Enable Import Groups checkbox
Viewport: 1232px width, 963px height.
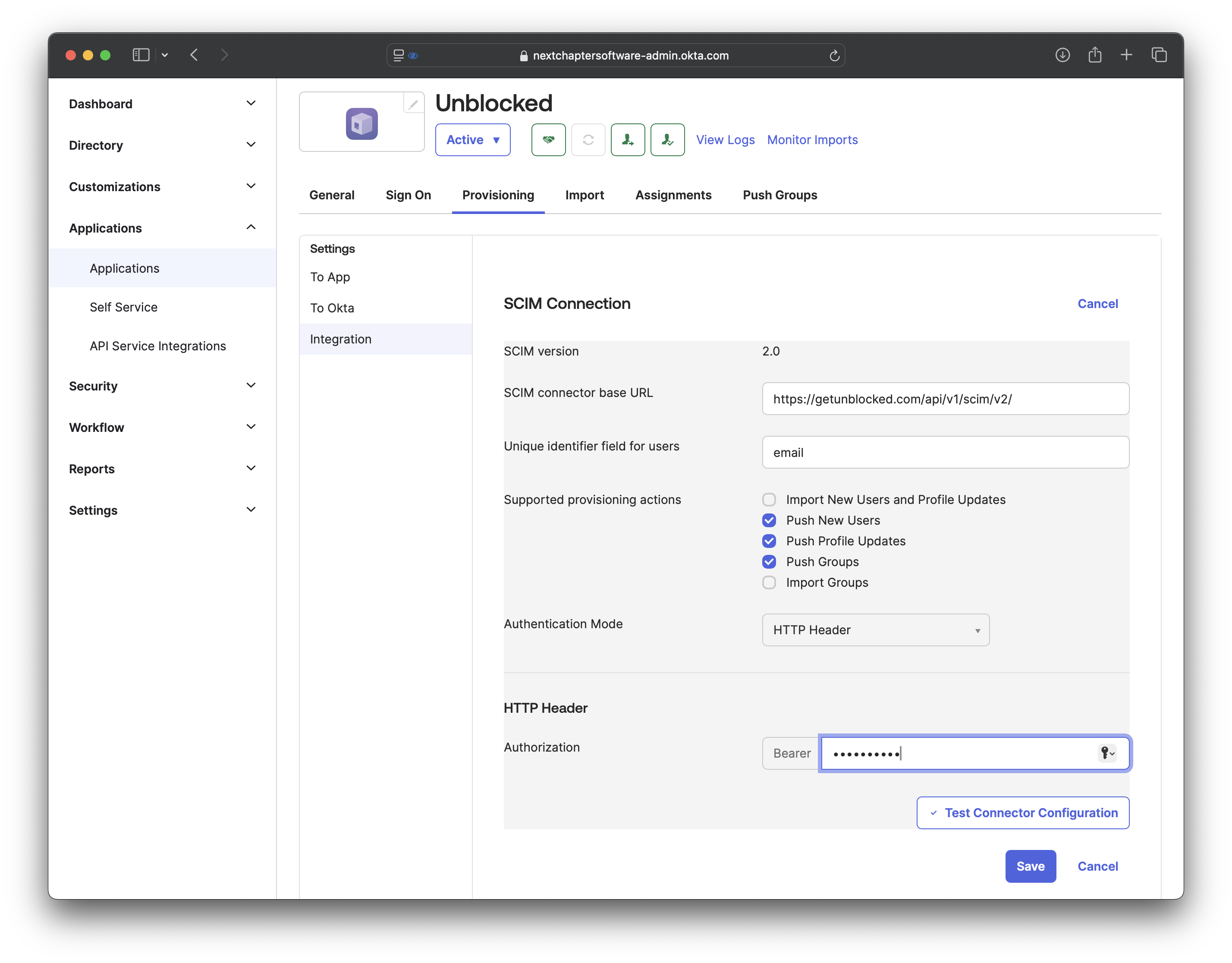(769, 582)
